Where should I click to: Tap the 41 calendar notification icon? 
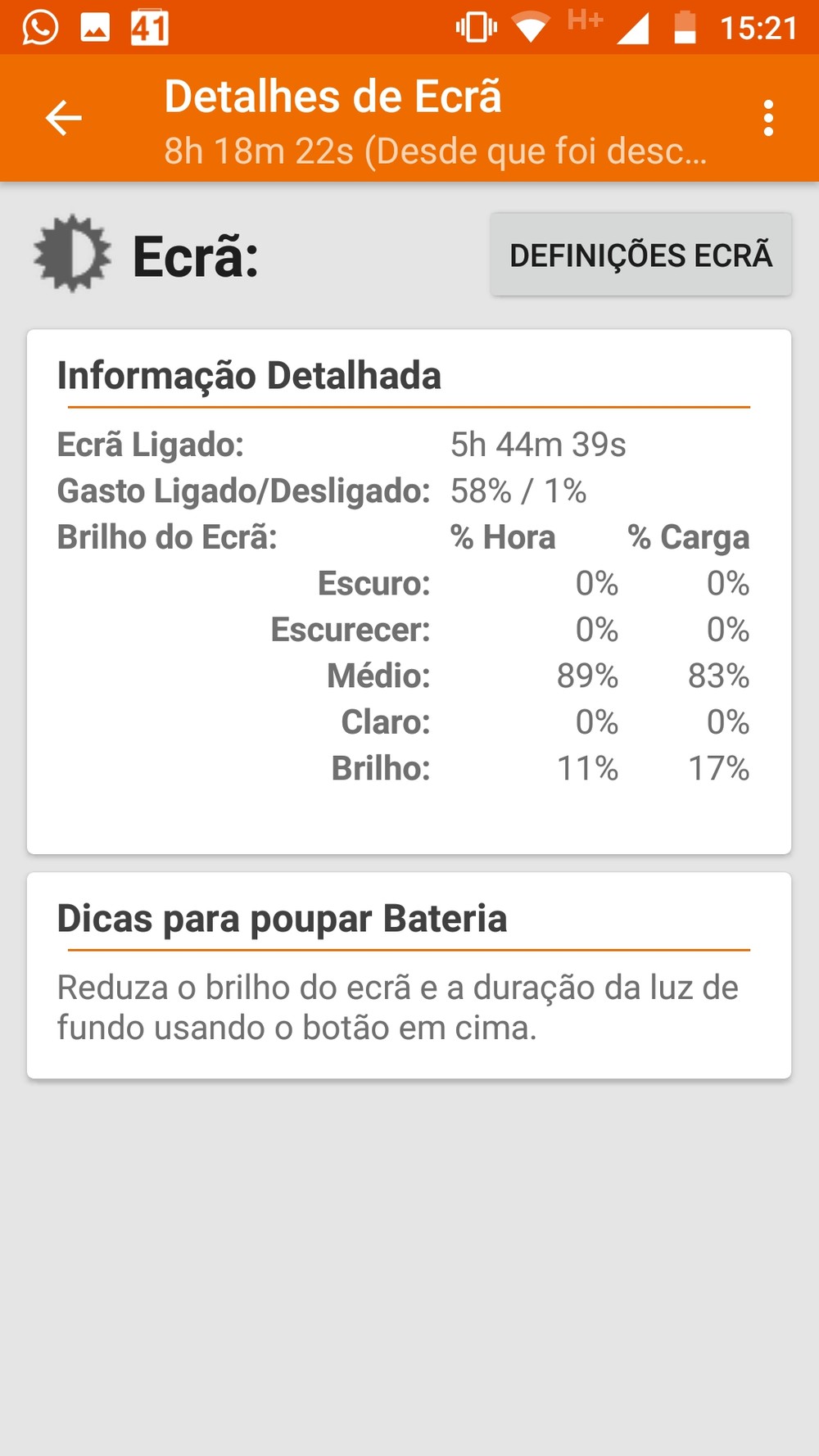point(150,28)
